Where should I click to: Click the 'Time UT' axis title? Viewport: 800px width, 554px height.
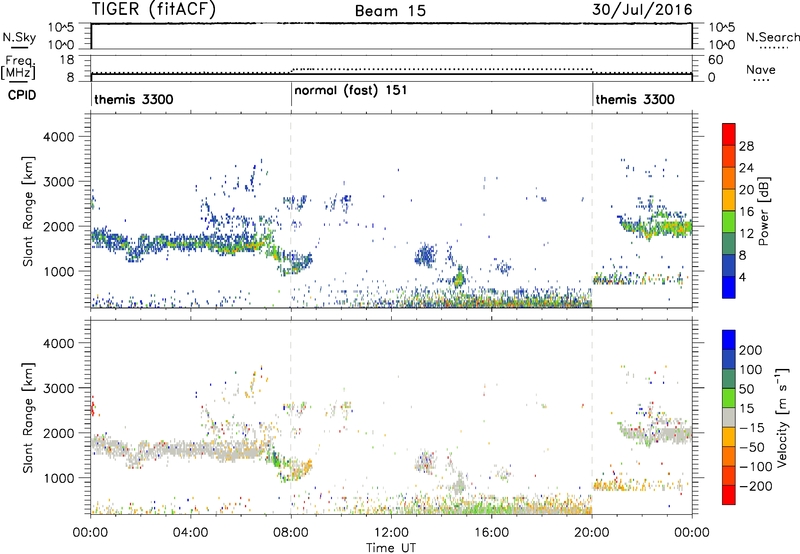391,548
